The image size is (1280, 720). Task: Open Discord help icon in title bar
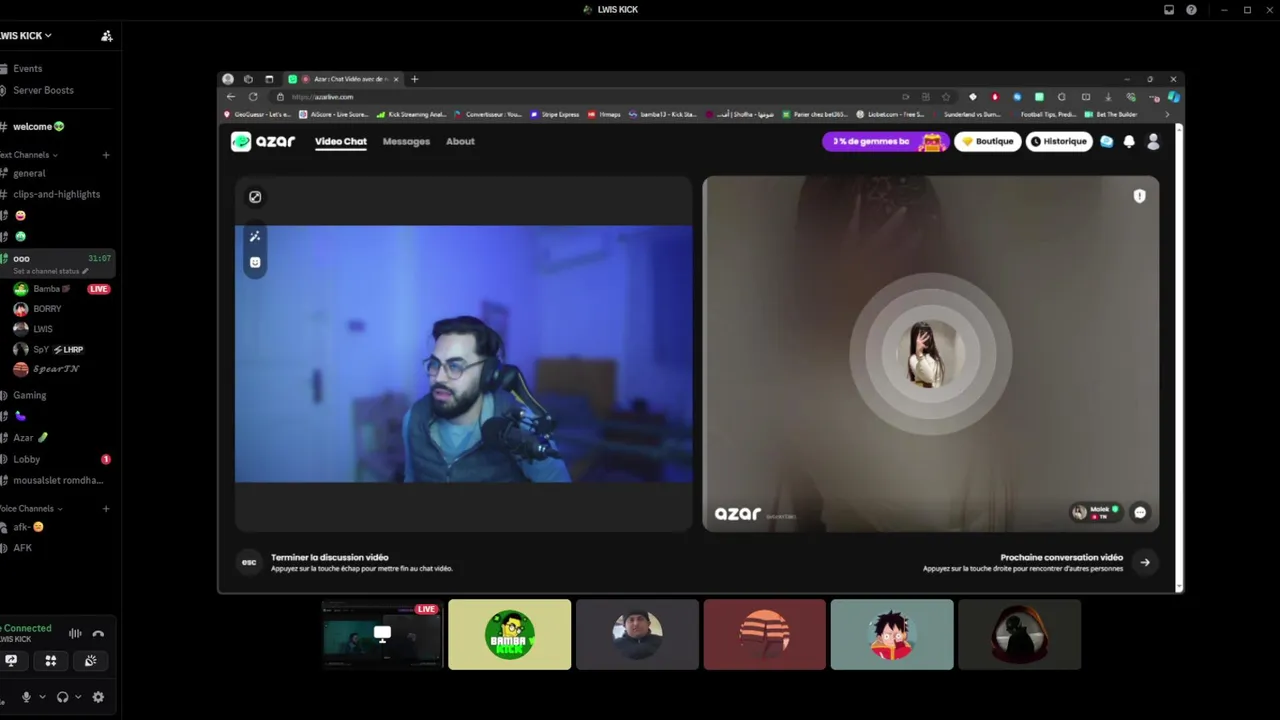1191,10
